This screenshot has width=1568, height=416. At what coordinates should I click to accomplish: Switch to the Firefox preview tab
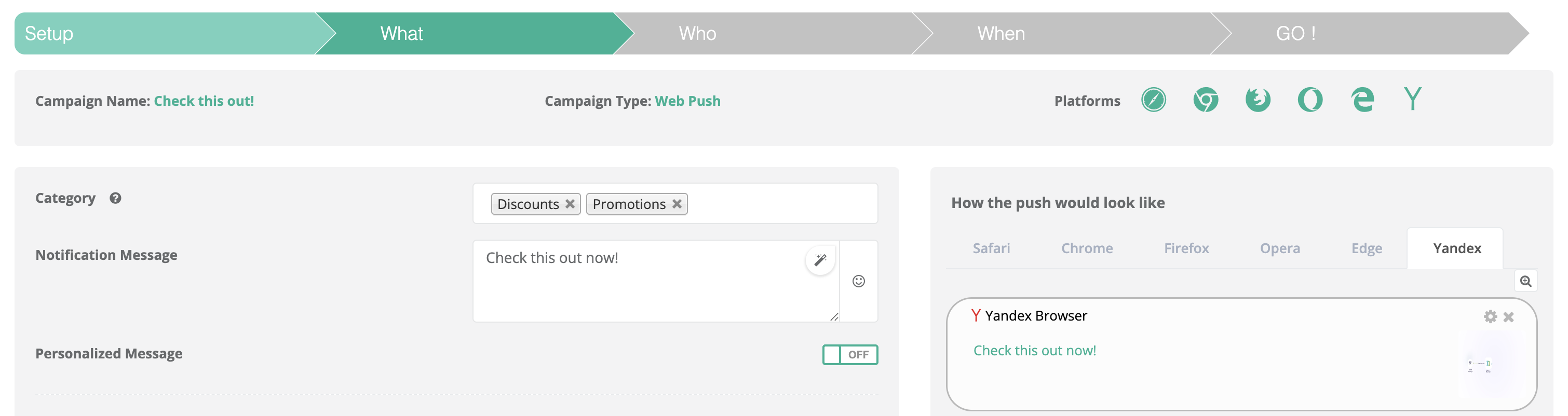(1186, 248)
